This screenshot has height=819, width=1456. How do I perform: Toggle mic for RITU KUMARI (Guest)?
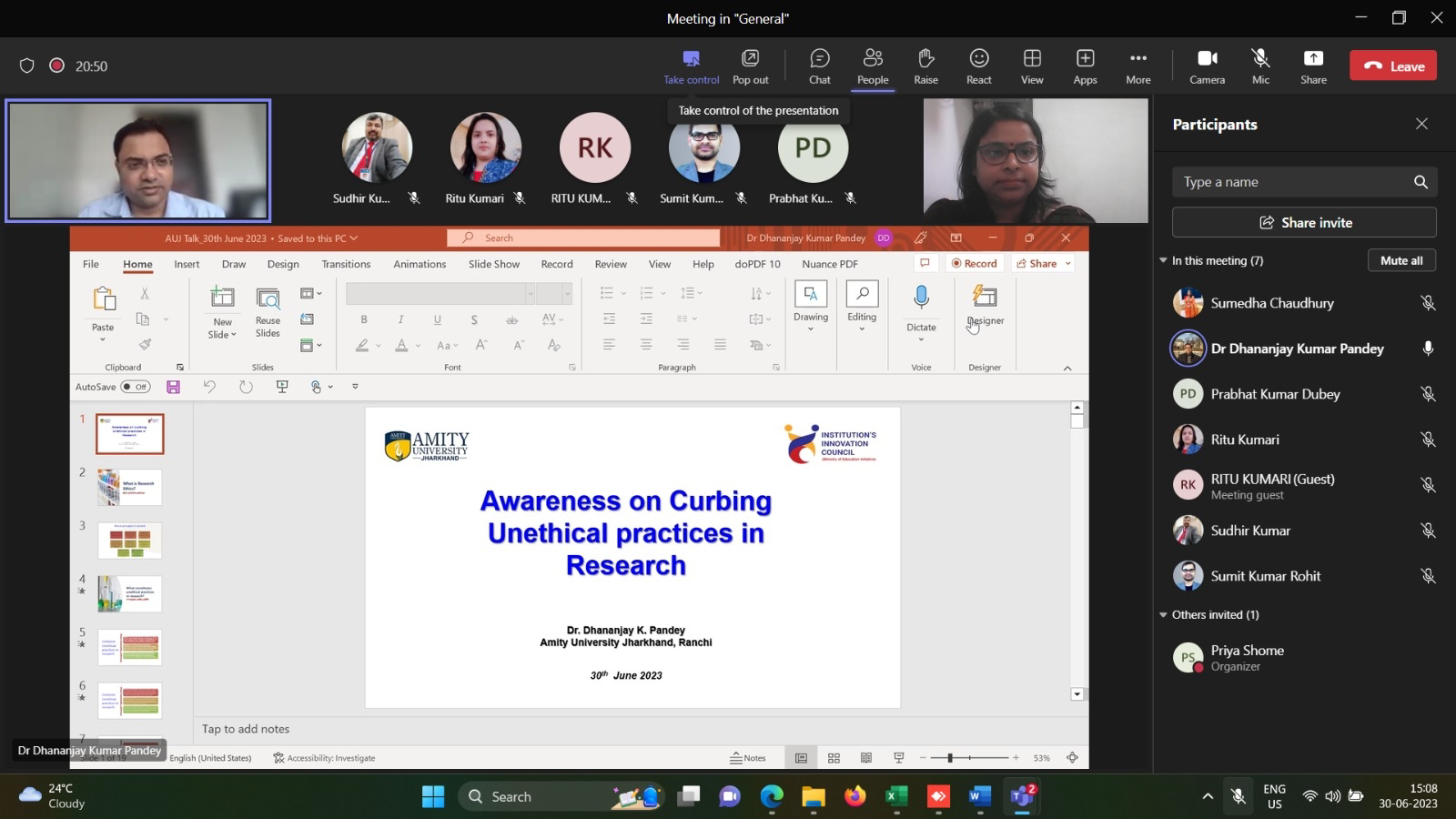[1428, 485]
